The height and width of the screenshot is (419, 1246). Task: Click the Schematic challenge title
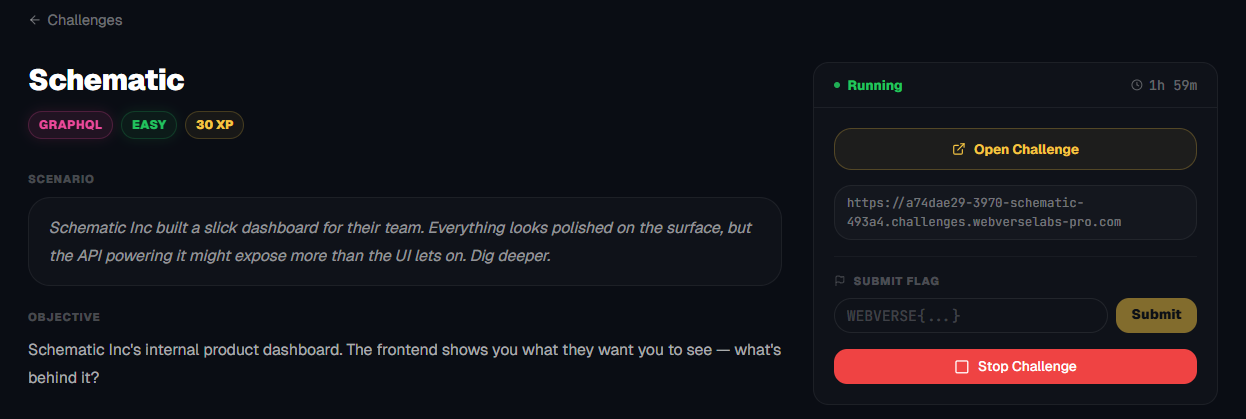[x=106, y=80]
